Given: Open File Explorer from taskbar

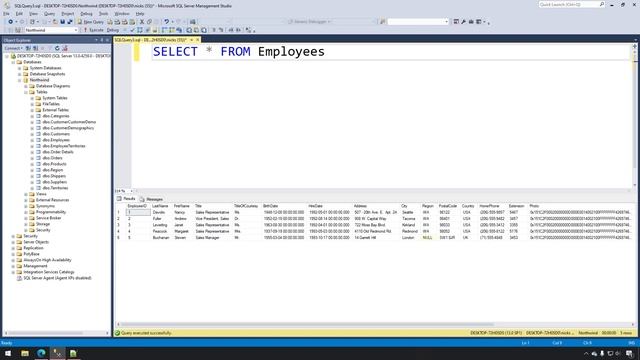Looking at the screenshot, I should click(x=25, y=353).
